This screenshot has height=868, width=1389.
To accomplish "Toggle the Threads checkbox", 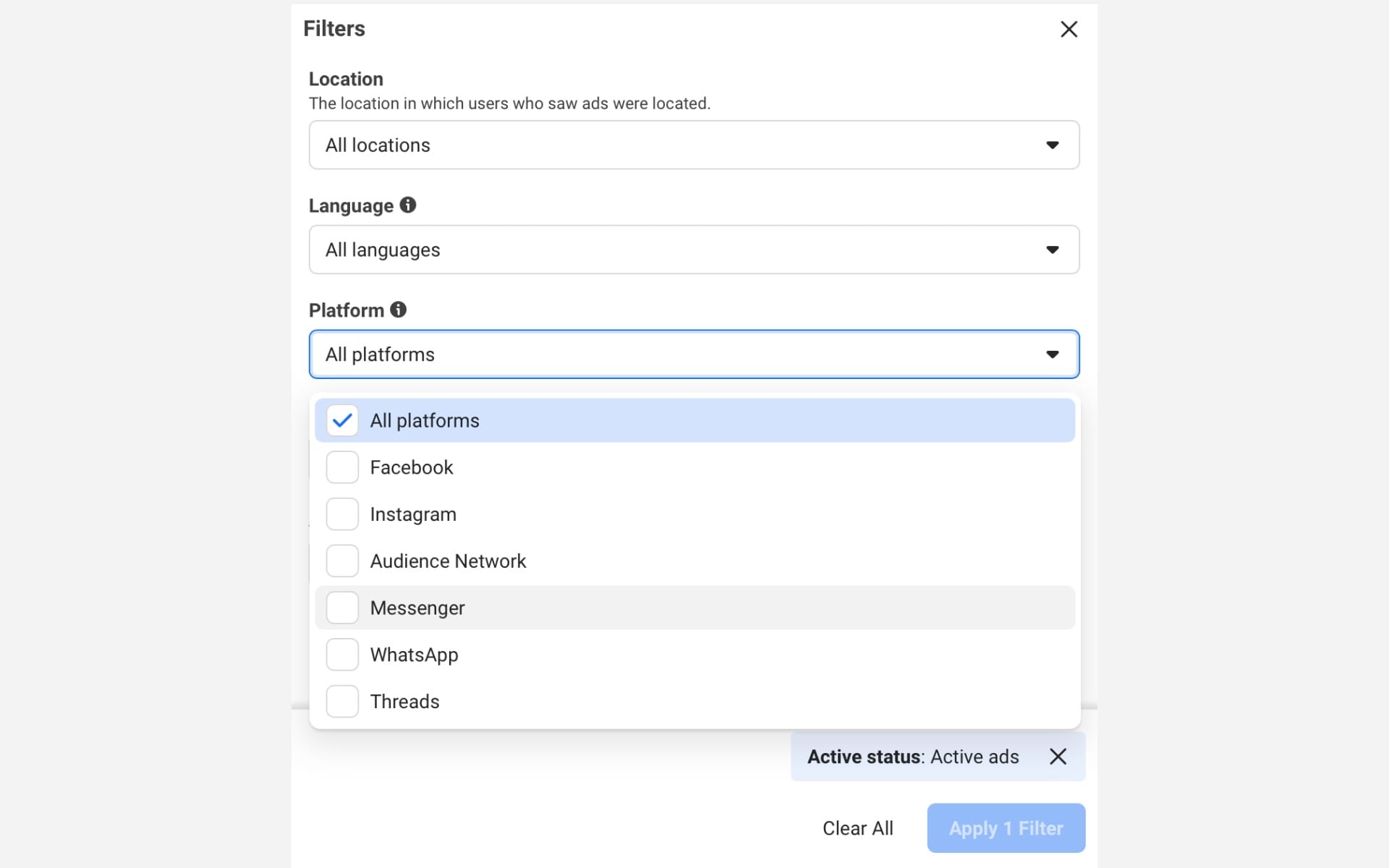I will coord(342,702).
